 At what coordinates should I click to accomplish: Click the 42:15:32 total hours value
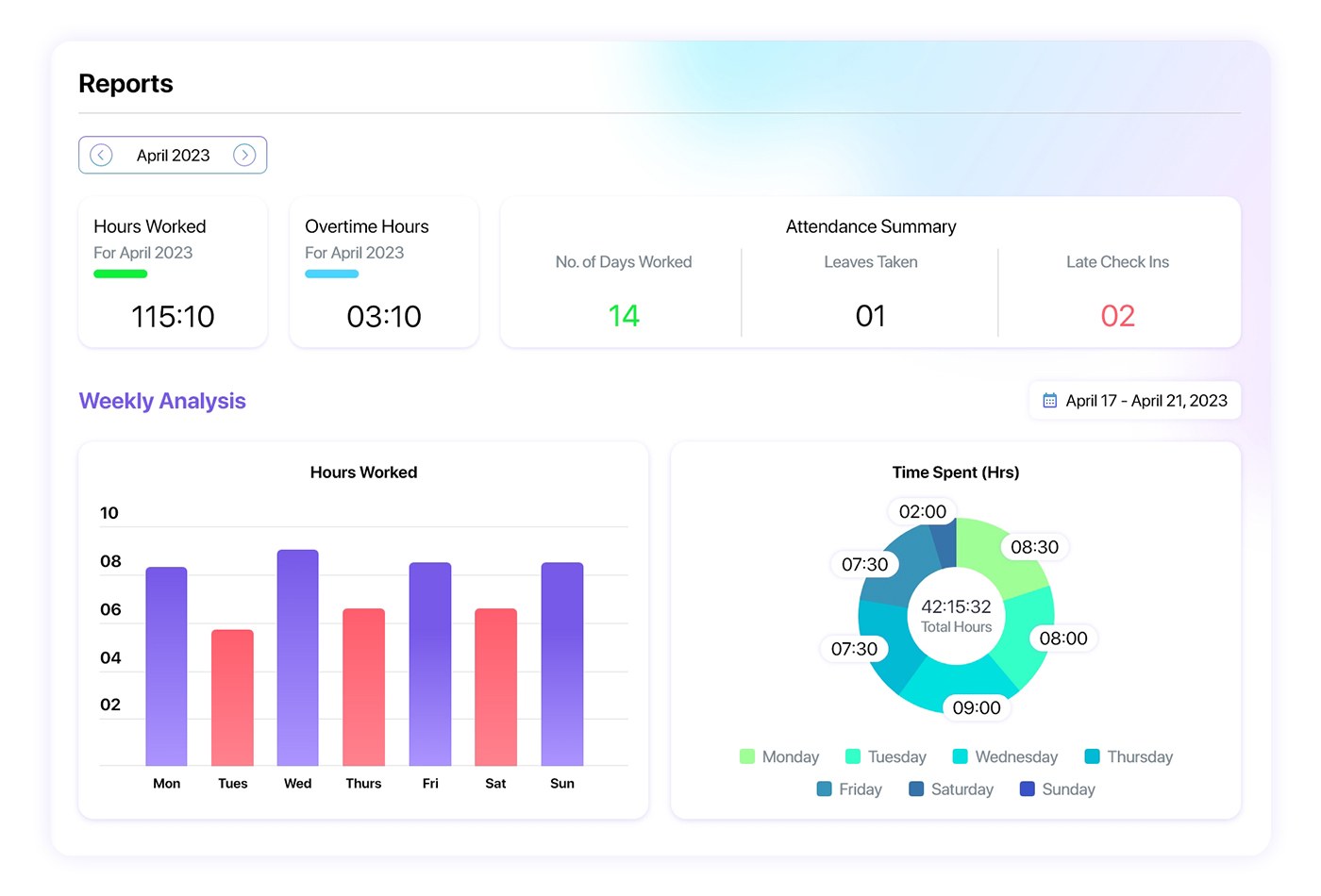957,606
